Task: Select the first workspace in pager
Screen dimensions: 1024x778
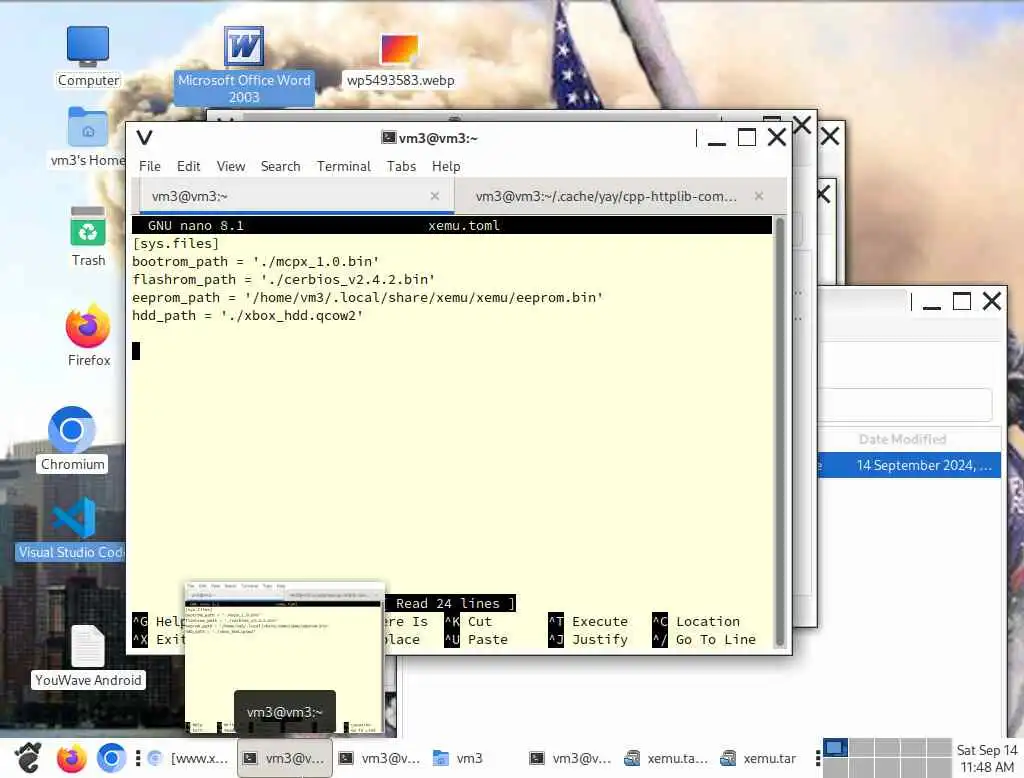Action: coord(835,747)
